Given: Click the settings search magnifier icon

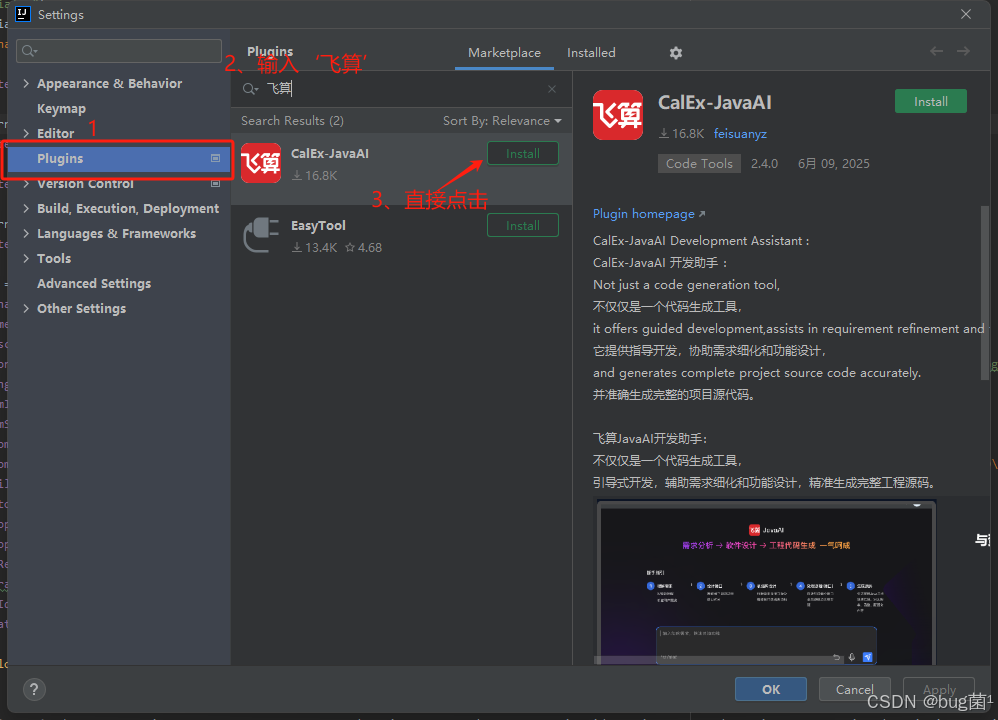Looking at the screenshot, I should 29,51.
